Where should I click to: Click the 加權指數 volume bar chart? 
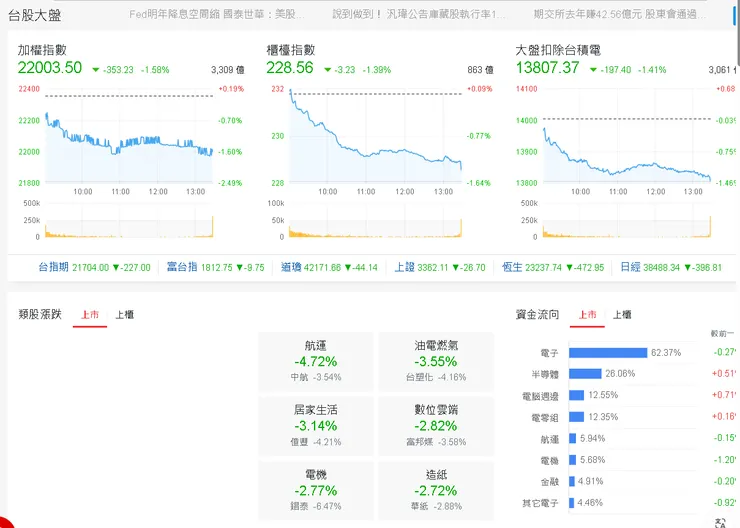(x=129, y=221)
